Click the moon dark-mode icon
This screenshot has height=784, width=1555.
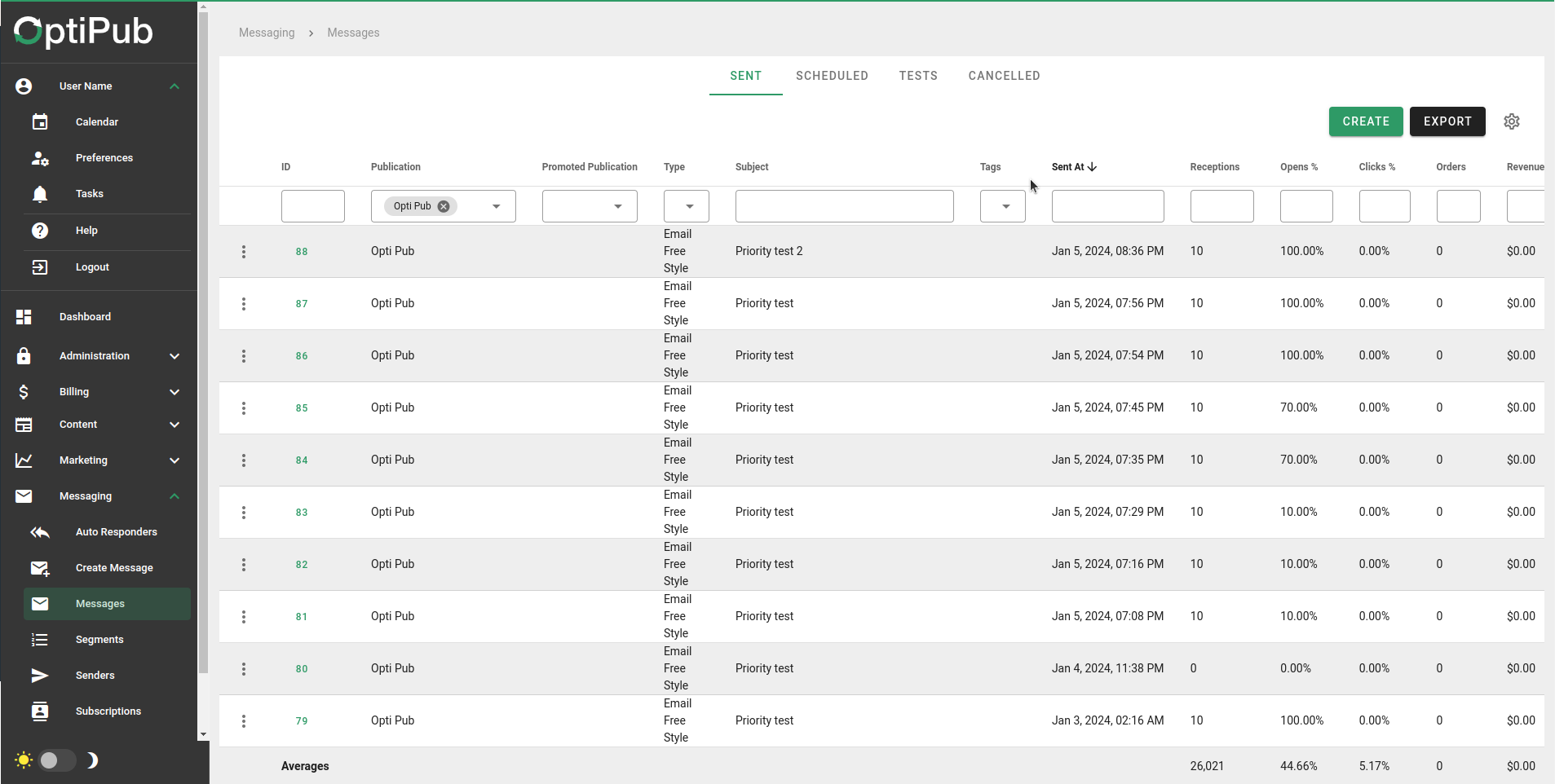coord(92,760)
